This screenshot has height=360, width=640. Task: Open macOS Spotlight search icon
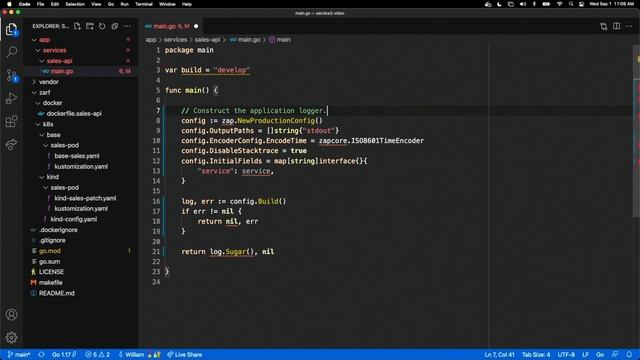click(571, 4)
